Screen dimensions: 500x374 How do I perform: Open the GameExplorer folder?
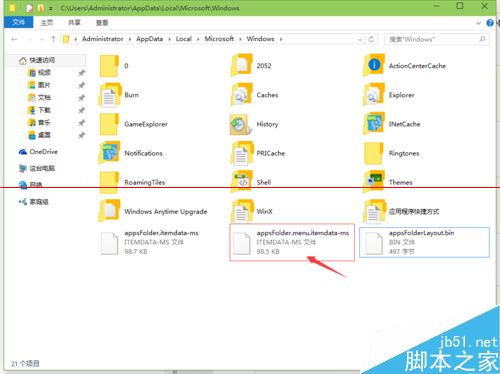pyautogui.click(x=133, y=124)
